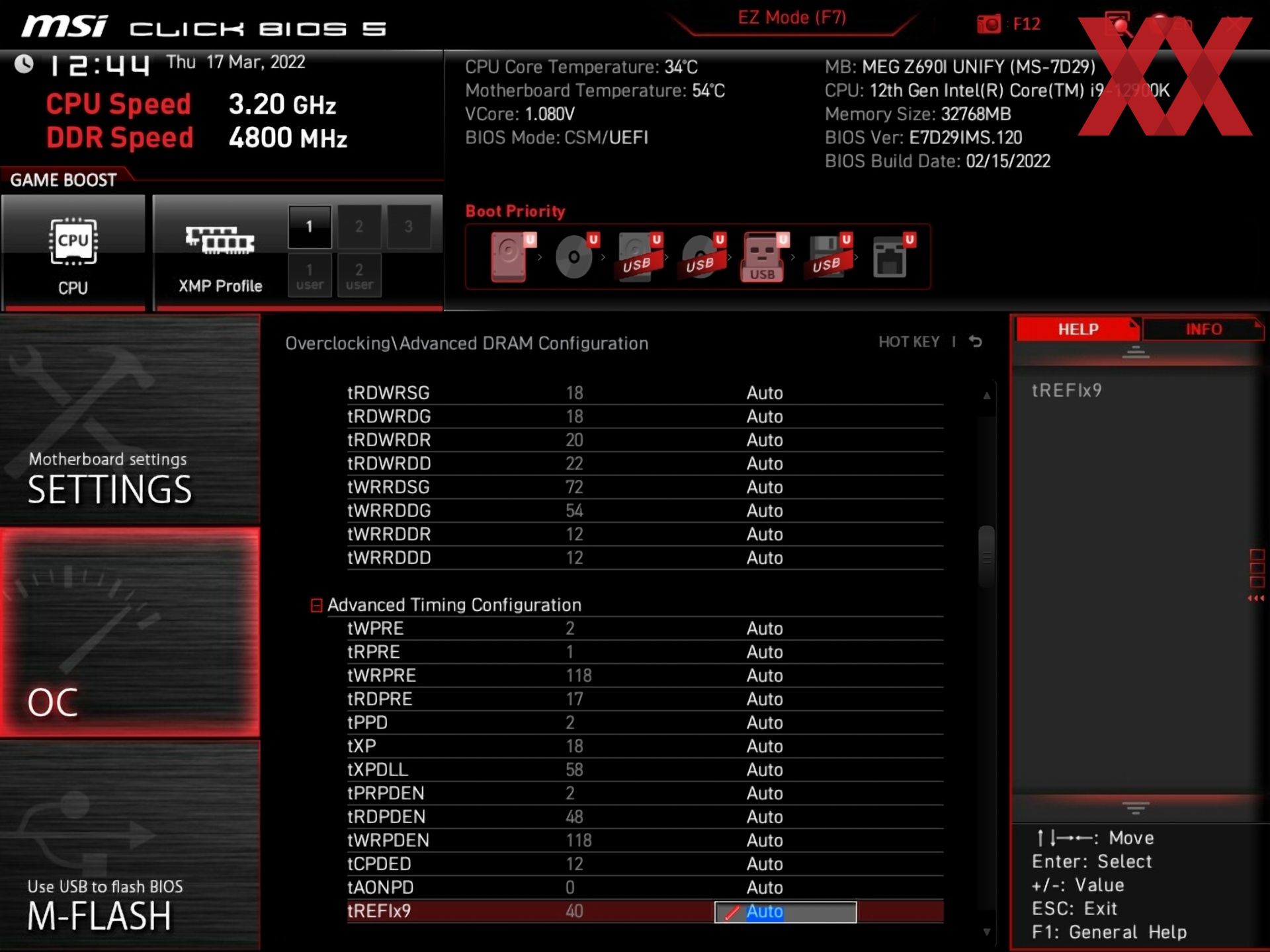Select the tPRPDEN row label
The width and height of the screenshot is (1270, 952).
pyautogui.click(x=386, y=793)
